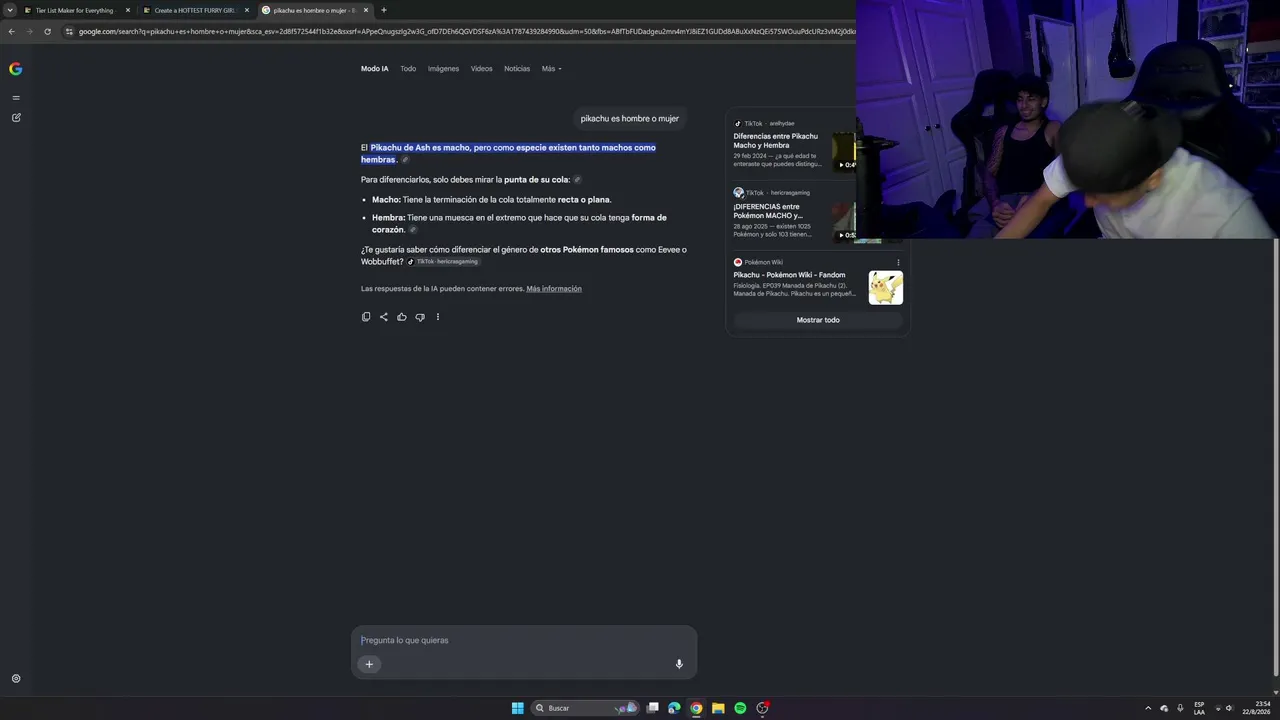Screen dimensions: 1280x720
Task: Click the 'pikachu es hombre o mujer' query bubble
Action: click(630, 119)
